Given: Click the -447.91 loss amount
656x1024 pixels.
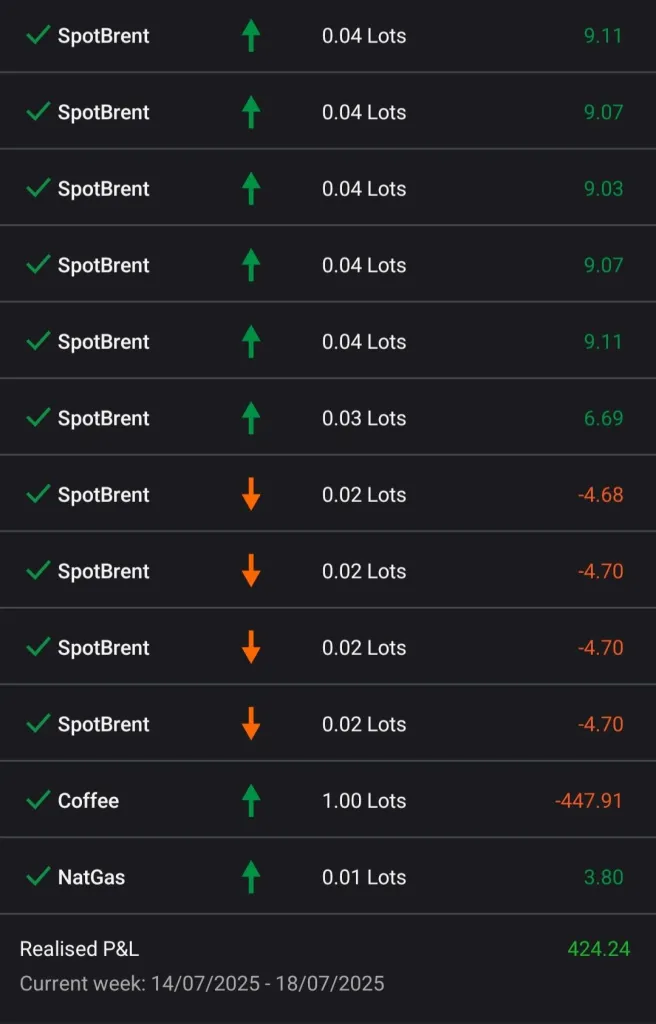Looking at the screenshot, I should 588,801.
